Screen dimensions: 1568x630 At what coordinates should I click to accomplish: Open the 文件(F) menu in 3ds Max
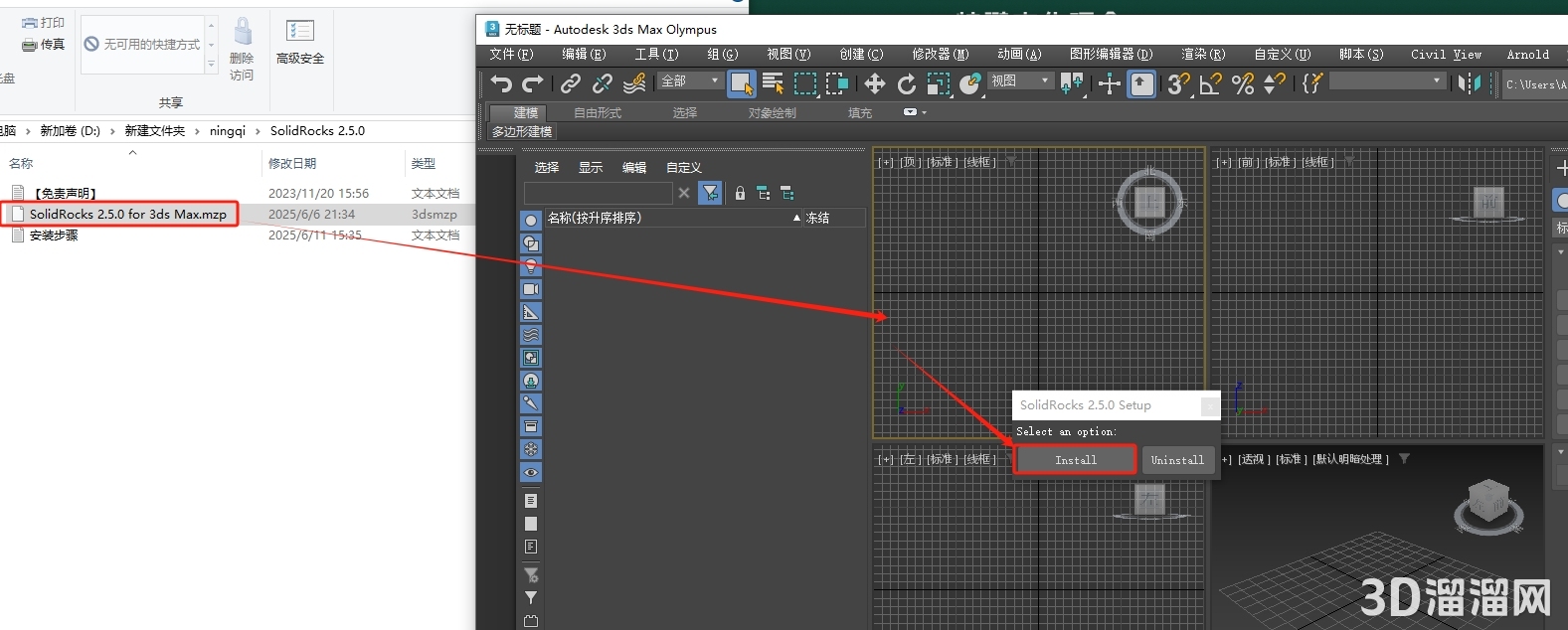(511, 55)
